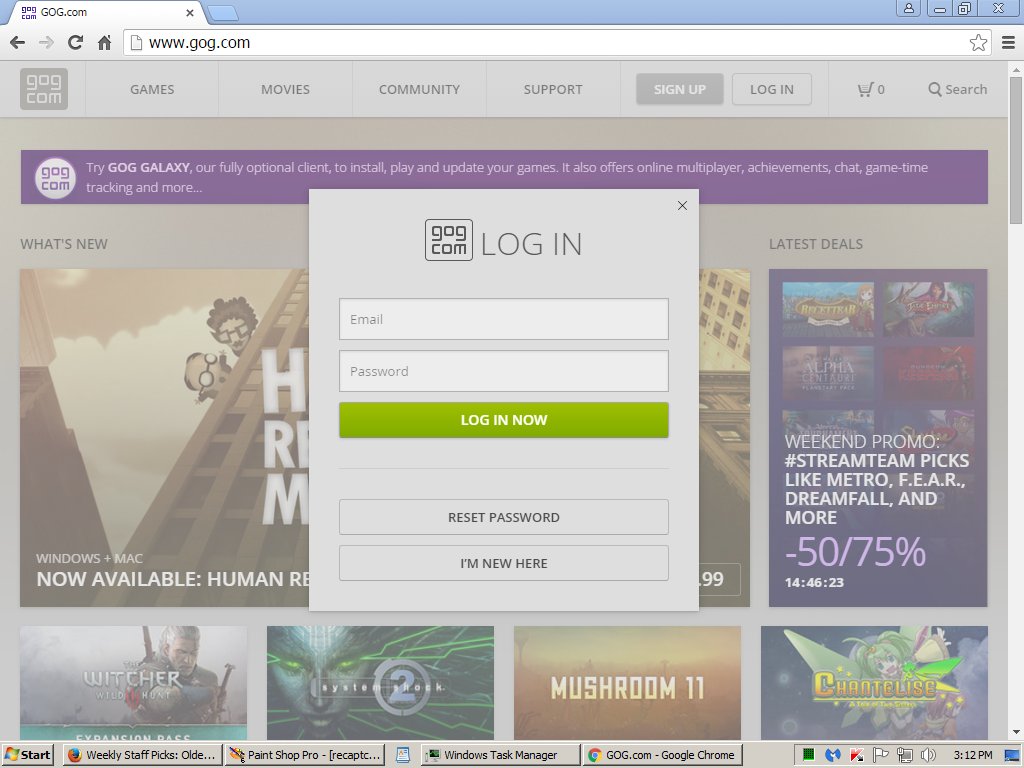Screen dimensions: 1024x768
Task: Click the GOG.com logo in the header
Action: pos(44,89)
